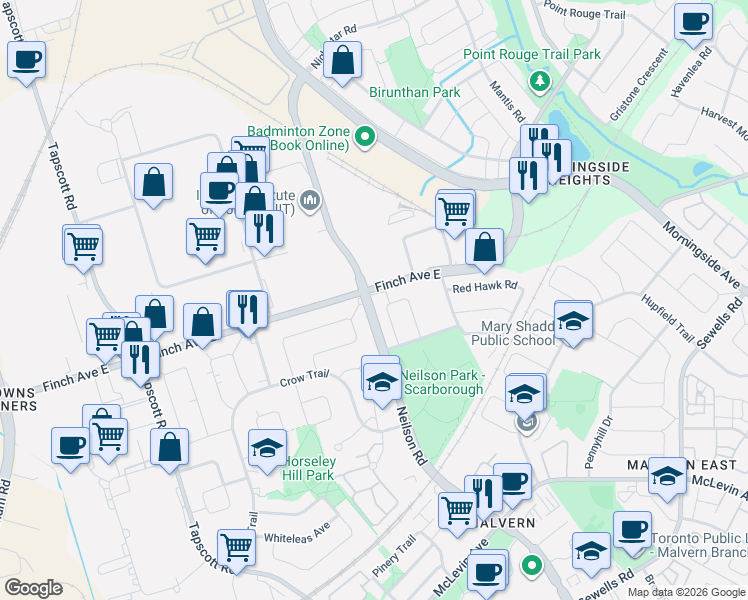748x600 pixels.
Task: Open the restaurant marker on Finch Ave E mid-block
Action: click(248, 310)
